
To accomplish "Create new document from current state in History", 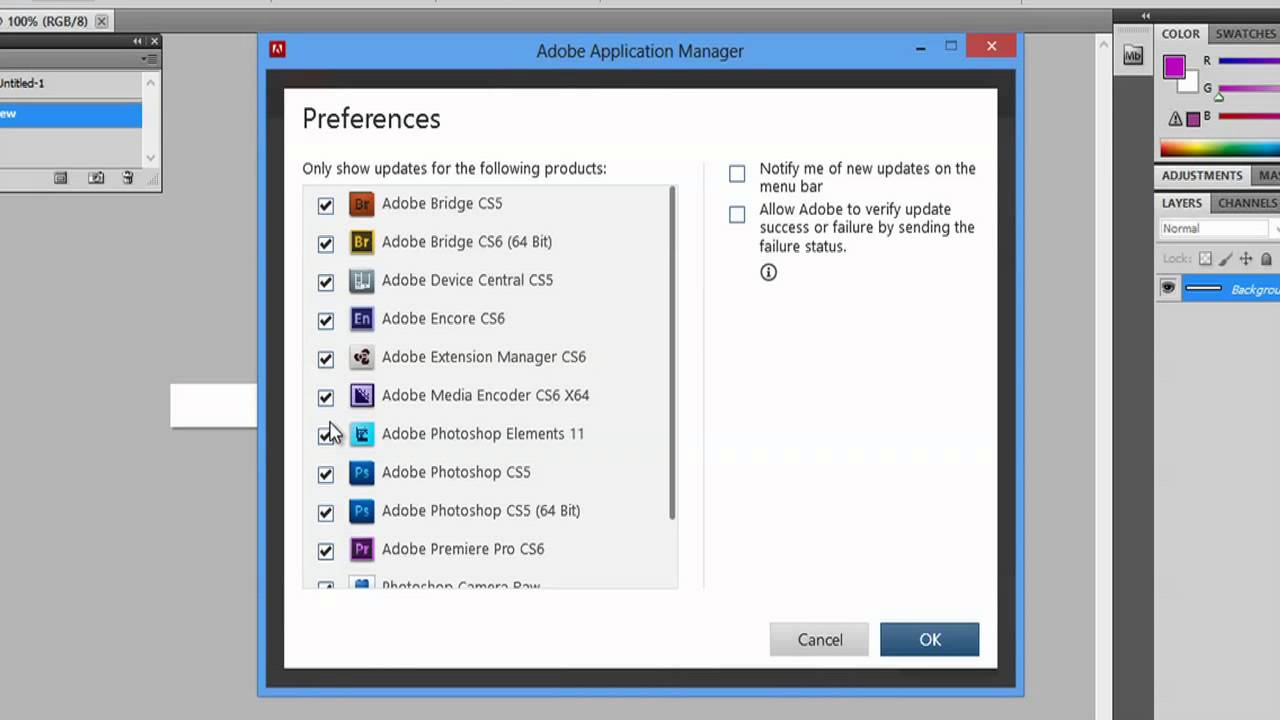I will coord(60,178).
